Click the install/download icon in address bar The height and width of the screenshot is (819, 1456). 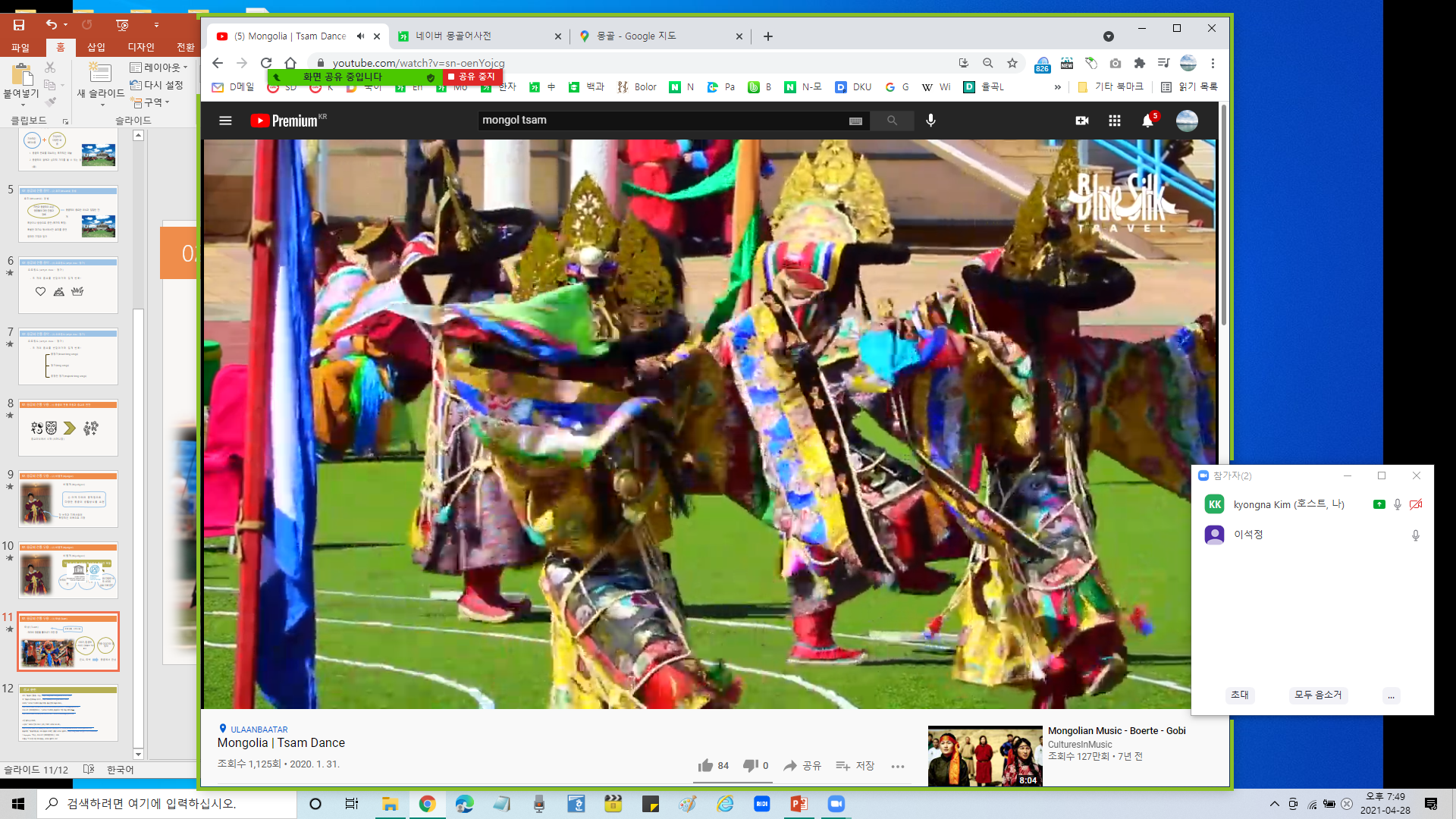coord(964,63)
